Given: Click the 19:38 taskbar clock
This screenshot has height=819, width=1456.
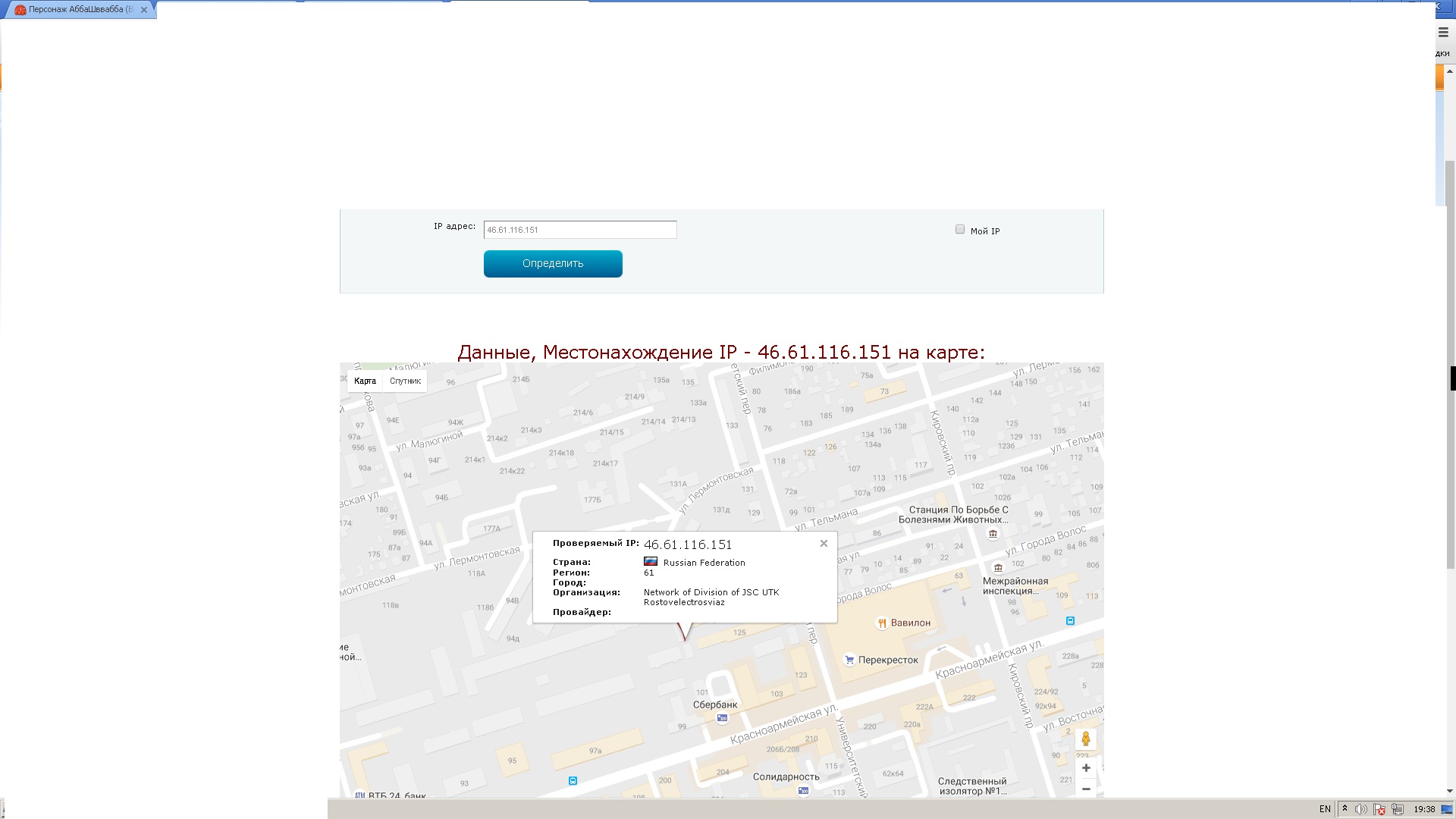Looking at the screenshot, I should [x=1424, y=809].
